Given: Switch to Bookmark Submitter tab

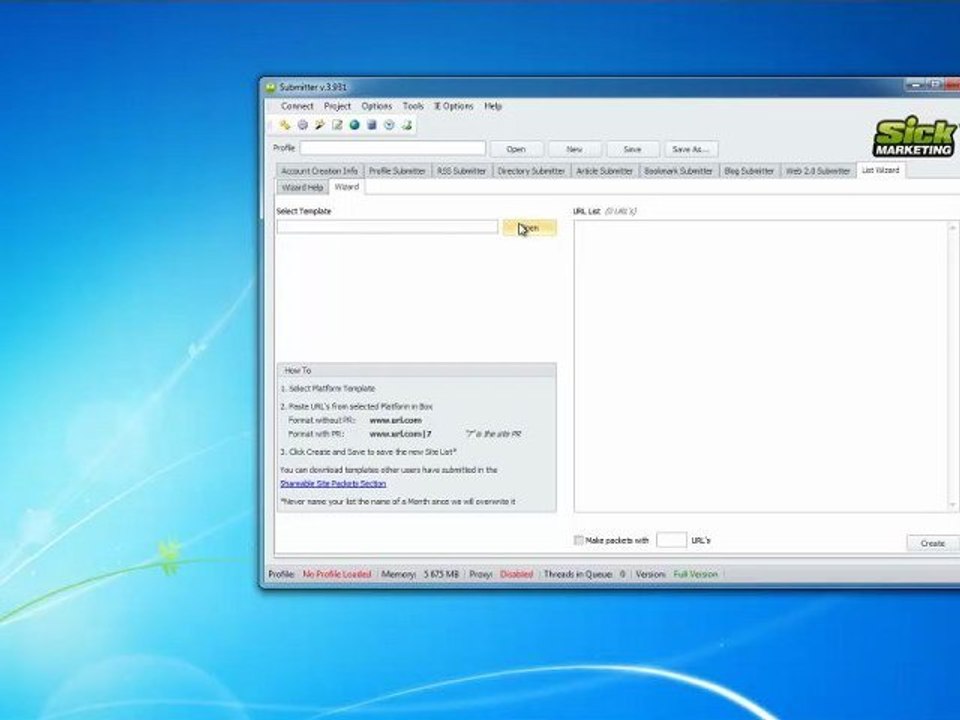Looking at the screenshot, I should pyautogui.click(x=678, y=171).
